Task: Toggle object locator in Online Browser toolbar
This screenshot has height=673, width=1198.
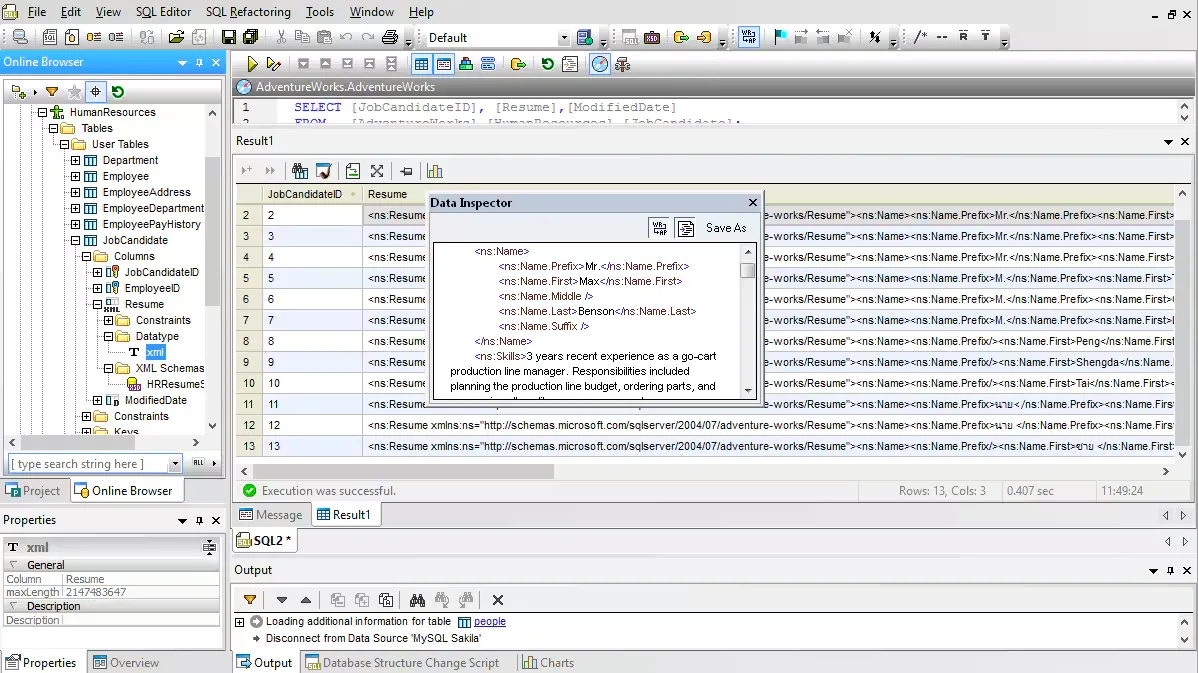Action: coord(96,92)
